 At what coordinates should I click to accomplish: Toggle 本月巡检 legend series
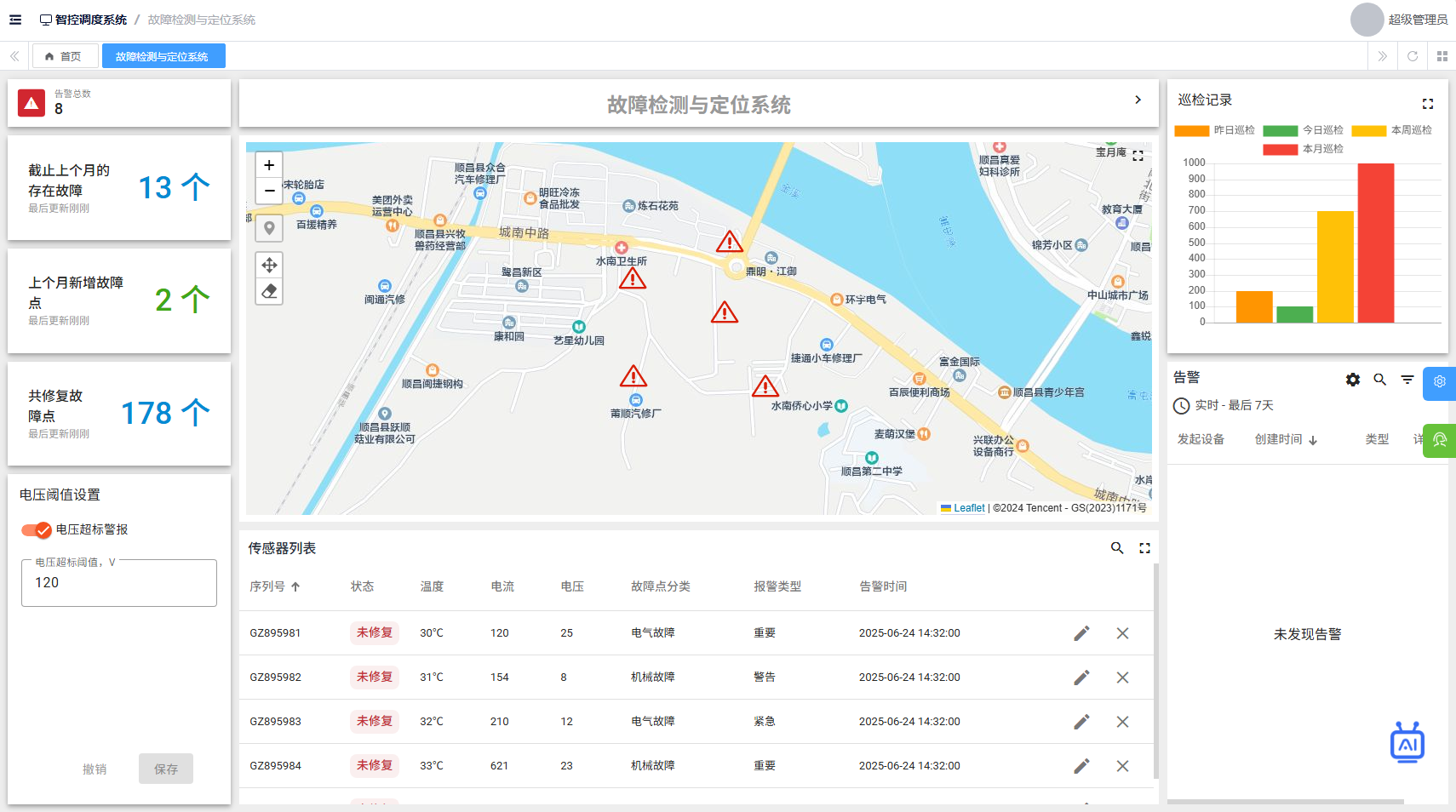pos(1304,149)
